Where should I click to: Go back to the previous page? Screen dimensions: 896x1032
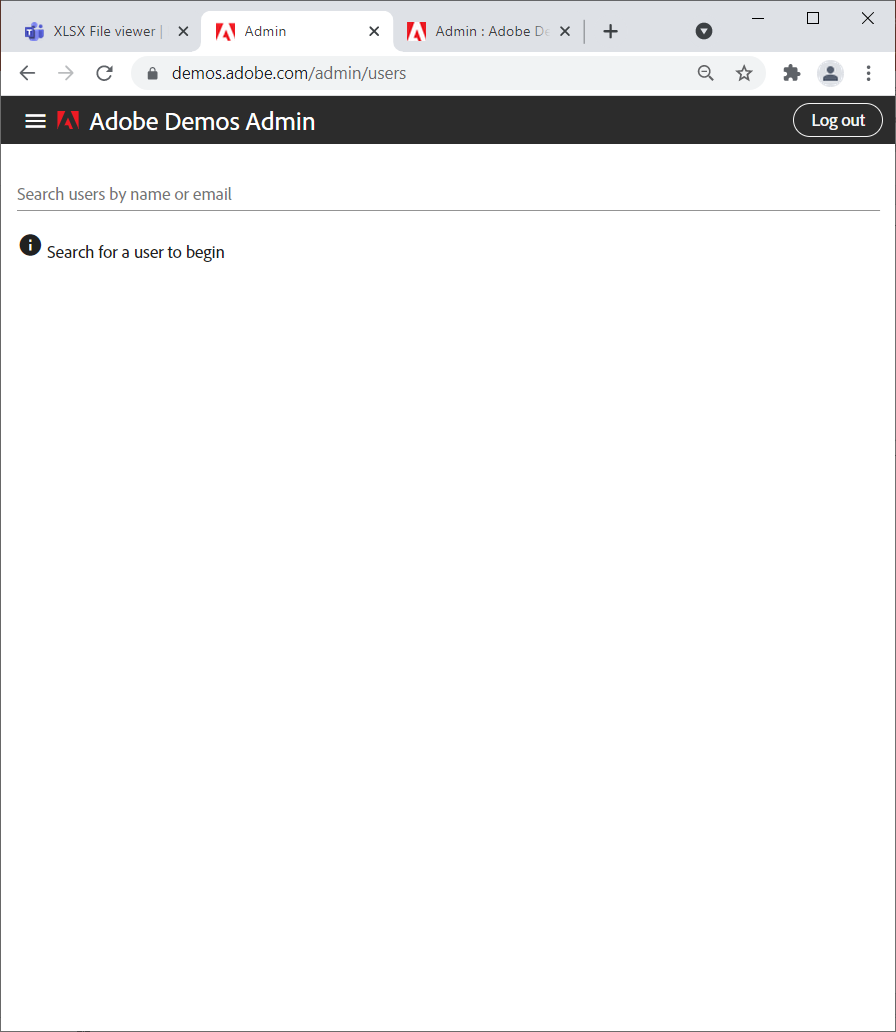28,73
